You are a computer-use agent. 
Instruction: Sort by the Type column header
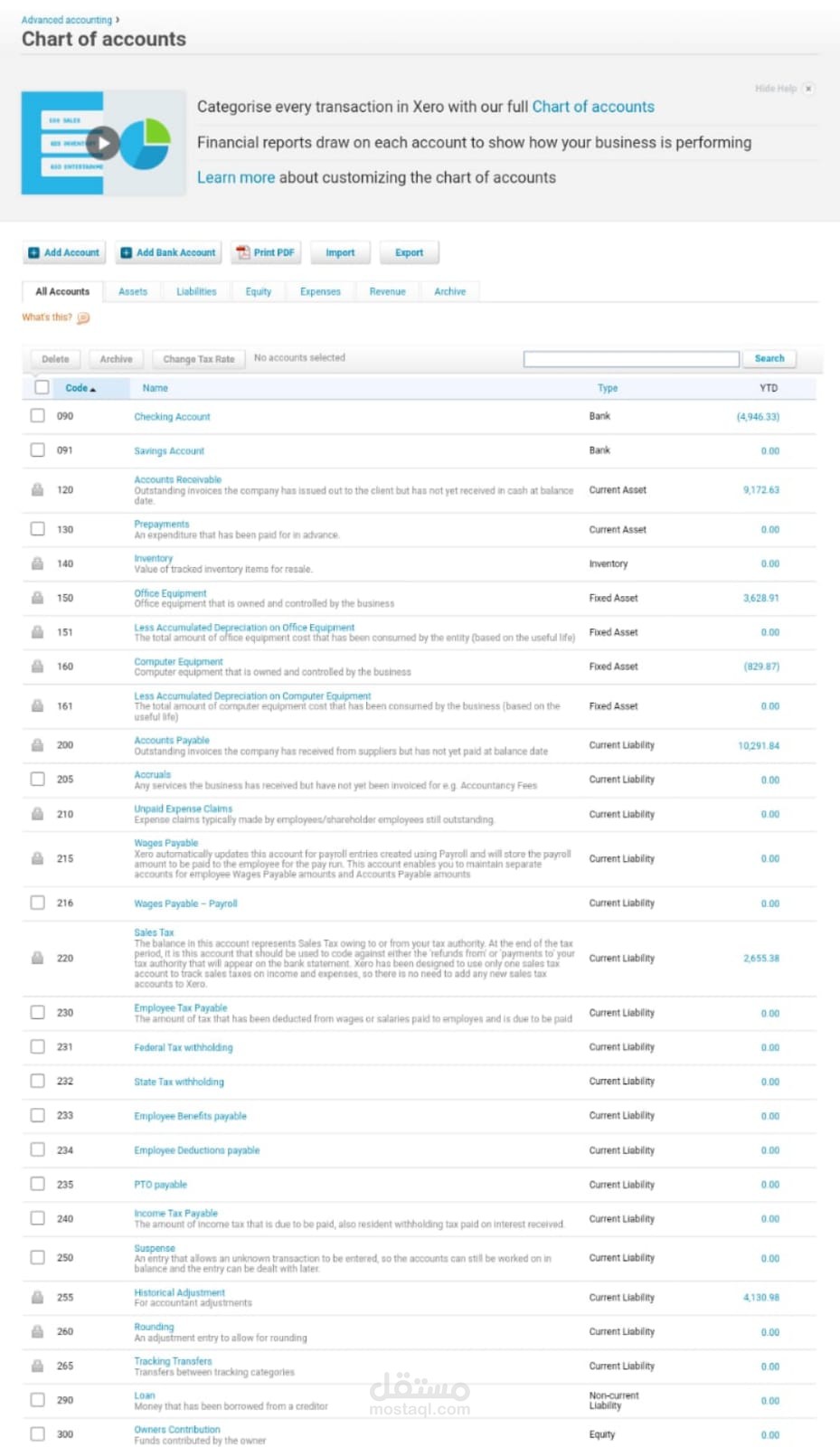pyautogui.click(x=608, y=388)
